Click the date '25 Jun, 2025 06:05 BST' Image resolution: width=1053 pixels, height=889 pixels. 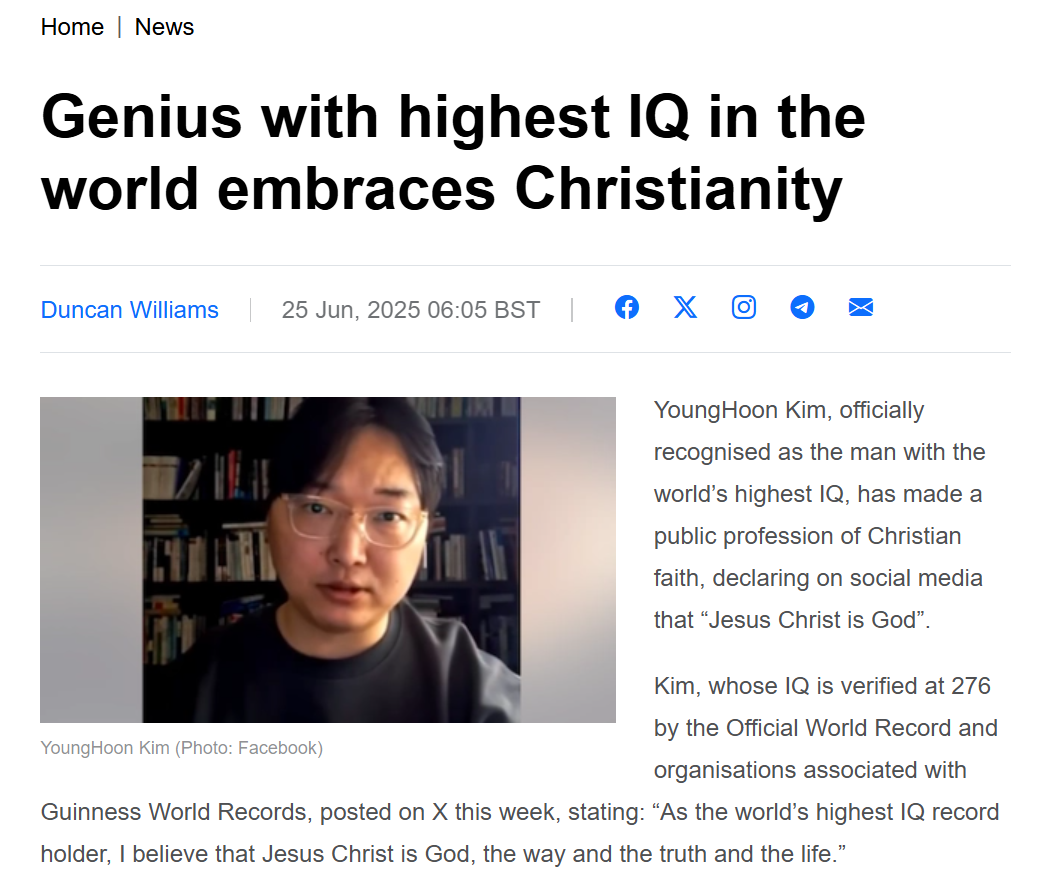coord(411,310)
